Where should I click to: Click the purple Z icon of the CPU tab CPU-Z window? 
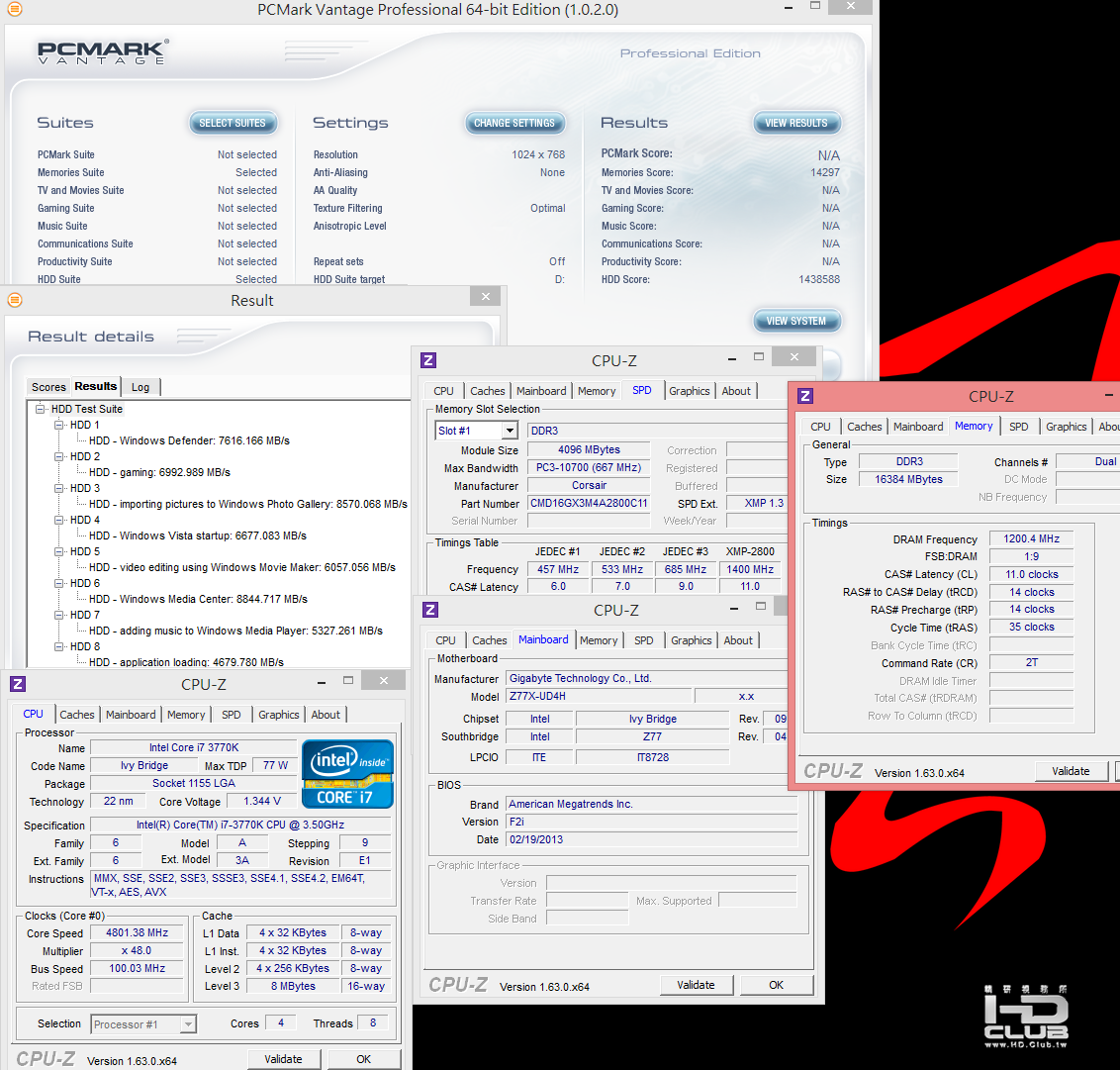19,684
